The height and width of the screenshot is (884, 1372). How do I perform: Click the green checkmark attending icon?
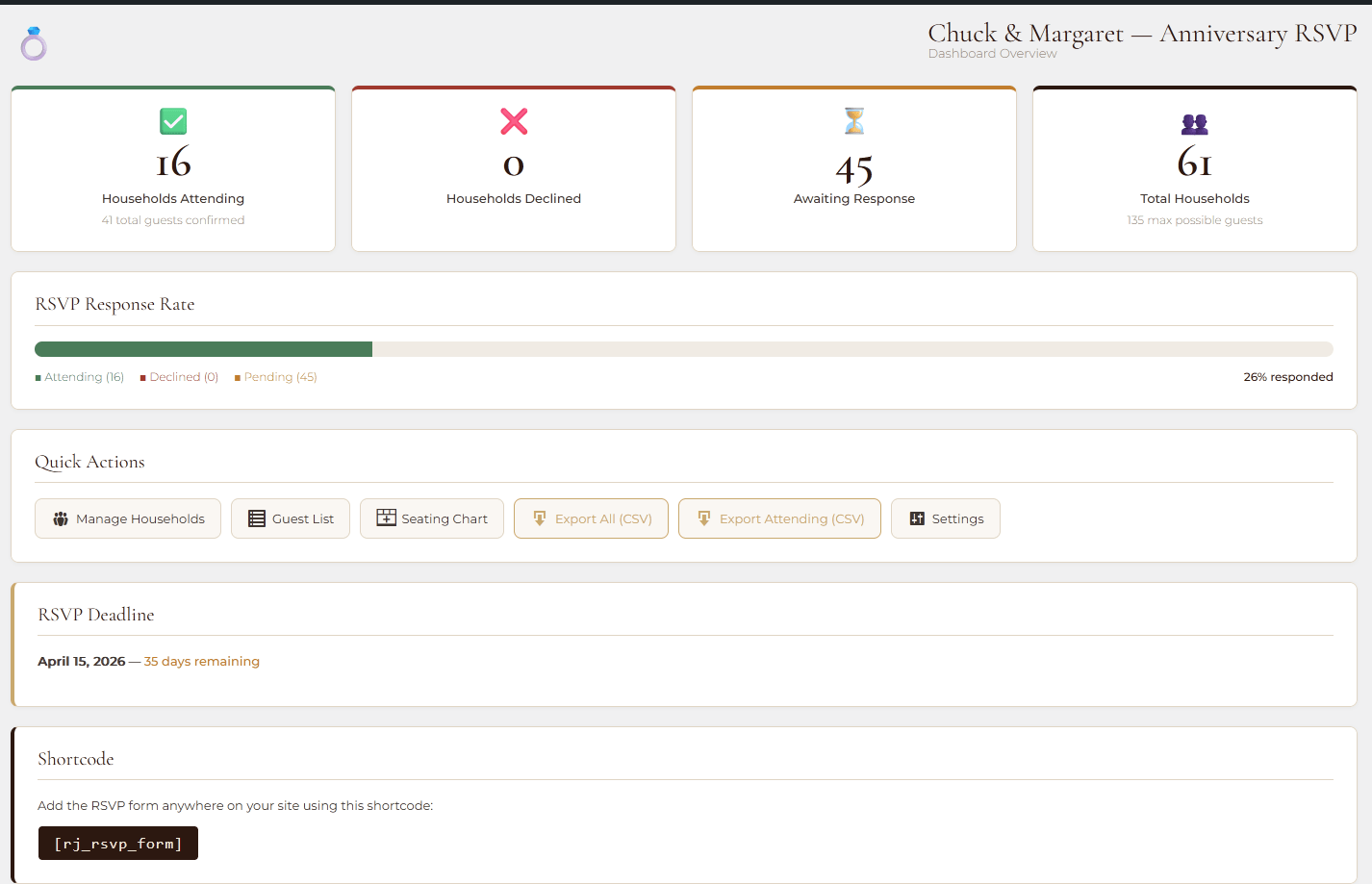[173, 121]
